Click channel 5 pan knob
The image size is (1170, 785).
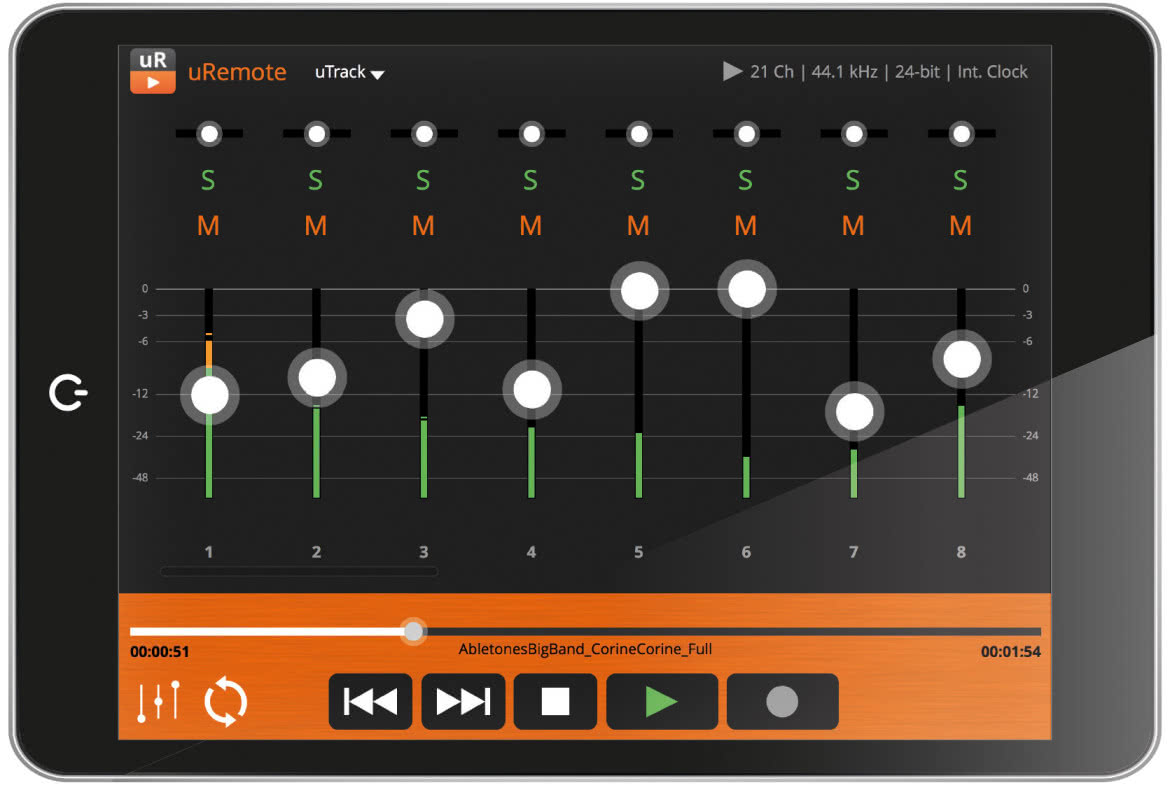coord(639,134)
